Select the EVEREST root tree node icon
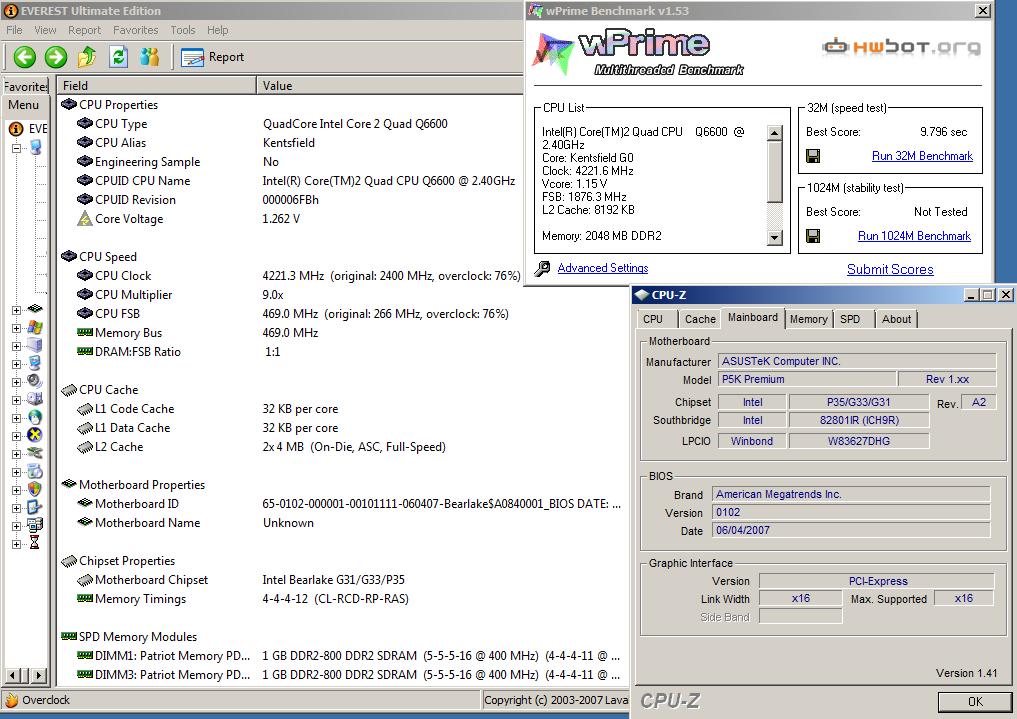 click(16, 129)
